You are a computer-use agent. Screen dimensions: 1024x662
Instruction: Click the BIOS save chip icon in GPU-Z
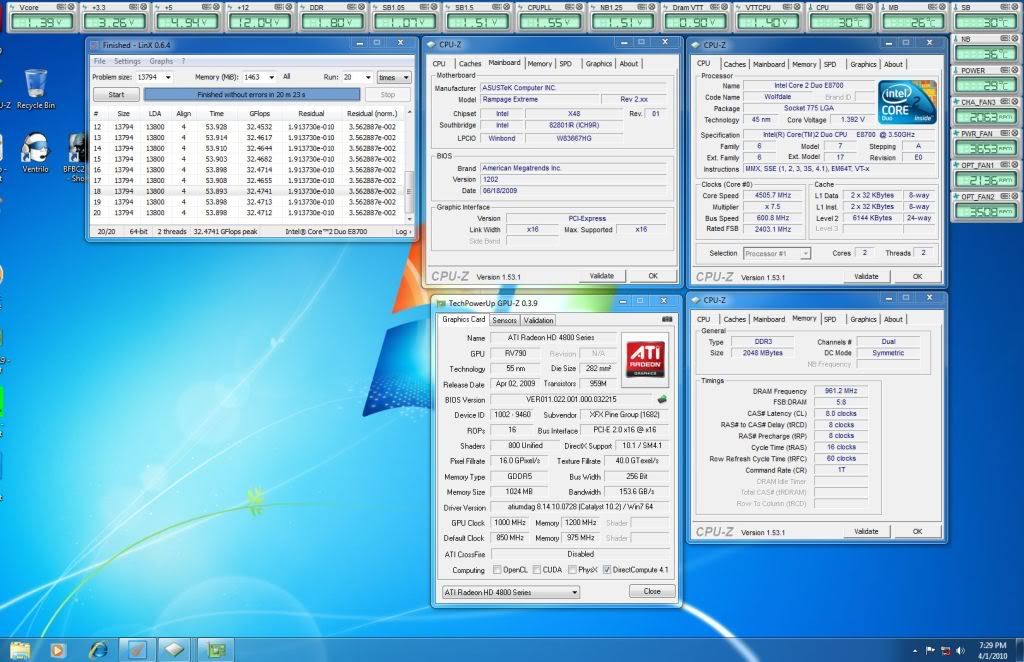[662, 399]
